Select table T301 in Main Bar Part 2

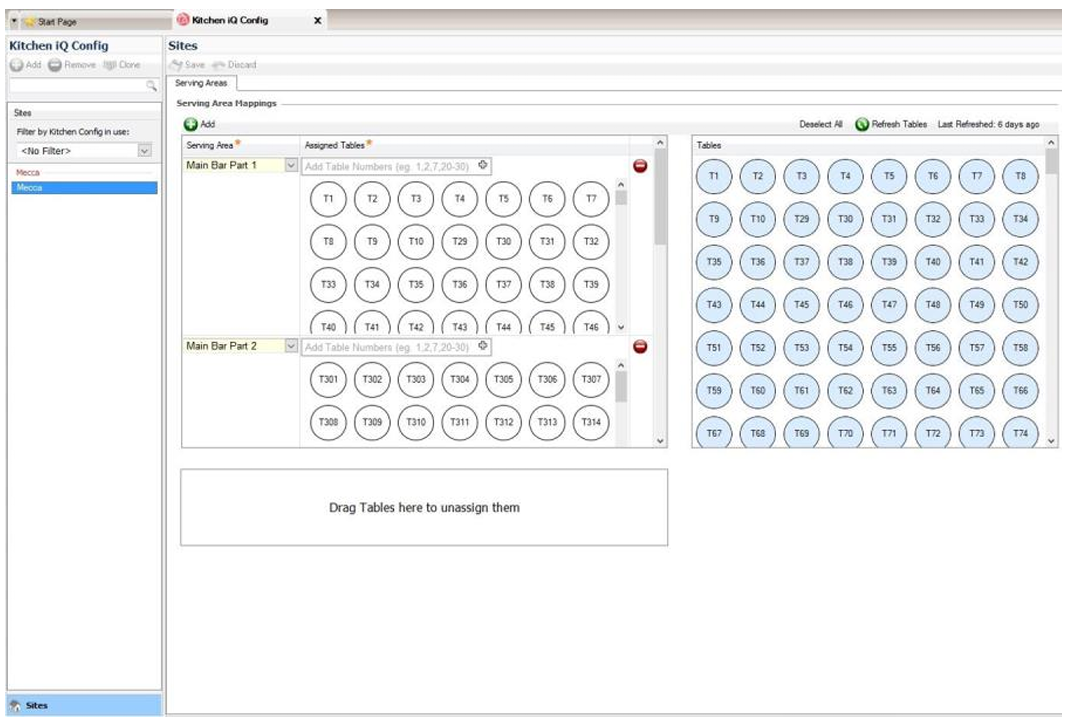[328, 379]
